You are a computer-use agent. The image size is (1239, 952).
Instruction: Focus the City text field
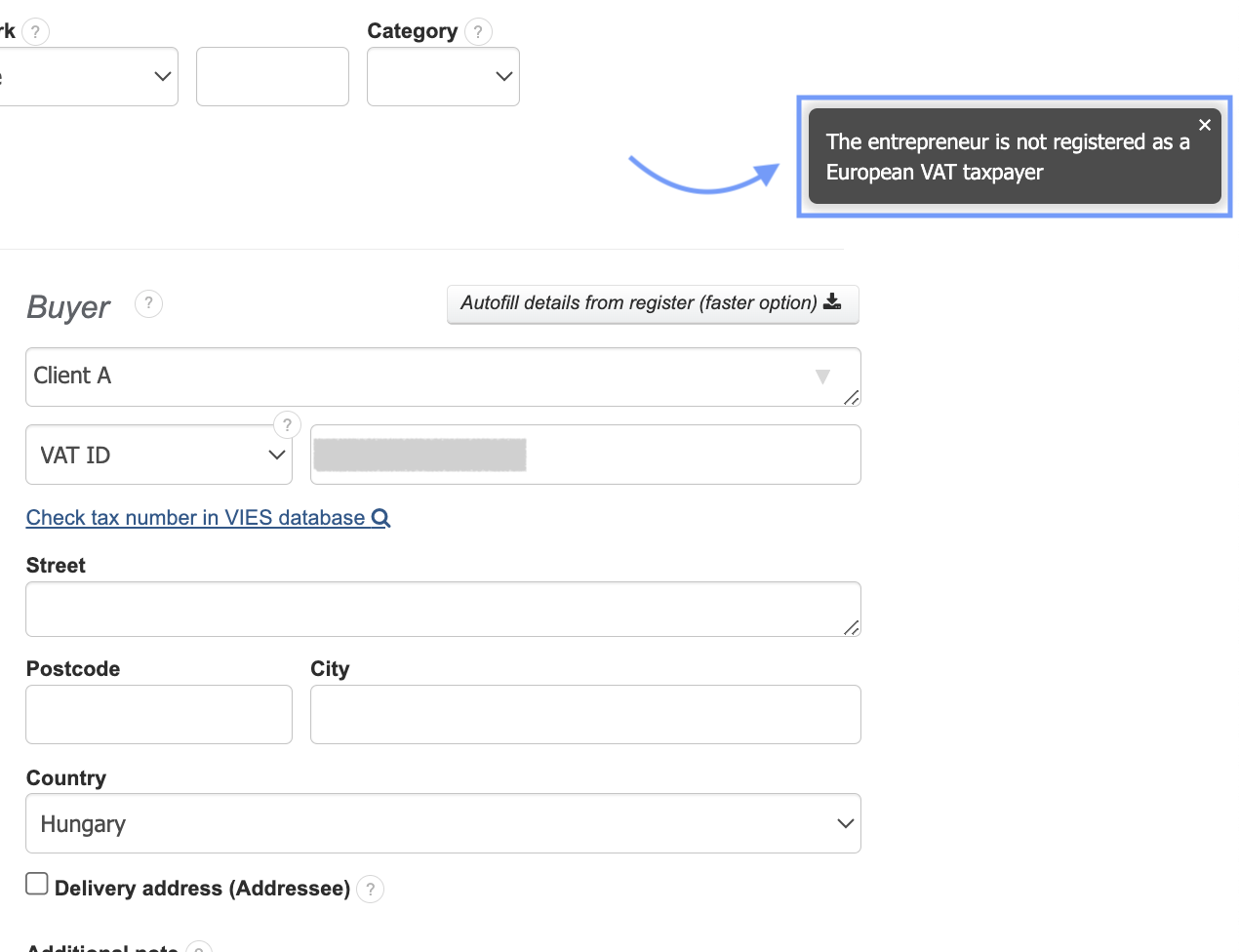[x=585, y=715]
